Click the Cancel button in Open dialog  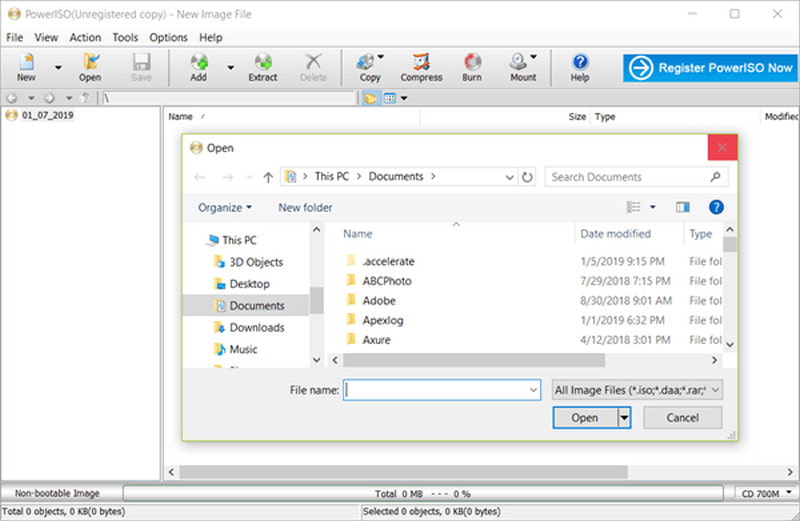[x=682, y=418]
